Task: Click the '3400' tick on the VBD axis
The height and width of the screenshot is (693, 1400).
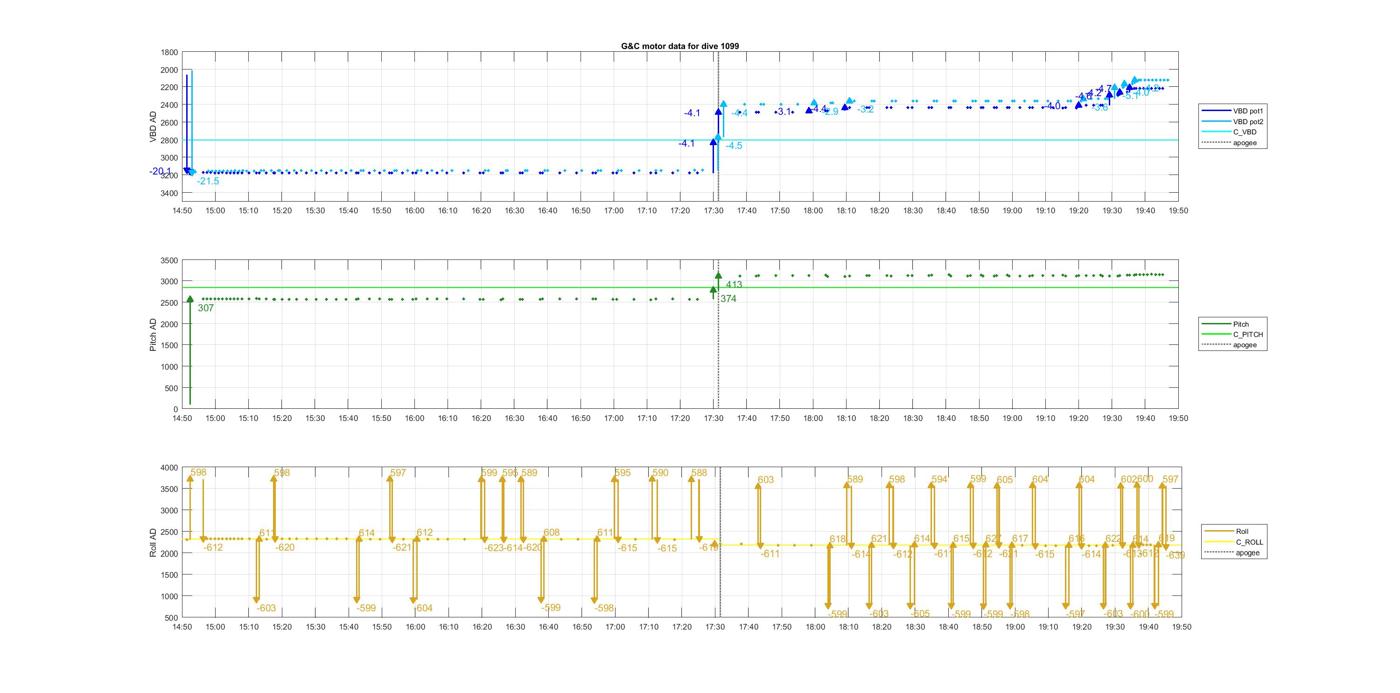Action: pyautogui.click(x=169, y=193)
